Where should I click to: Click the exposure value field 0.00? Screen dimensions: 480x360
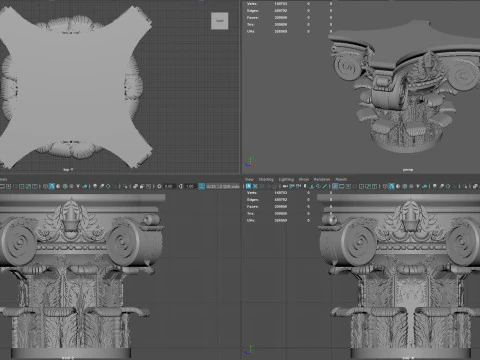pyautogui.click(x=169, y=186)
